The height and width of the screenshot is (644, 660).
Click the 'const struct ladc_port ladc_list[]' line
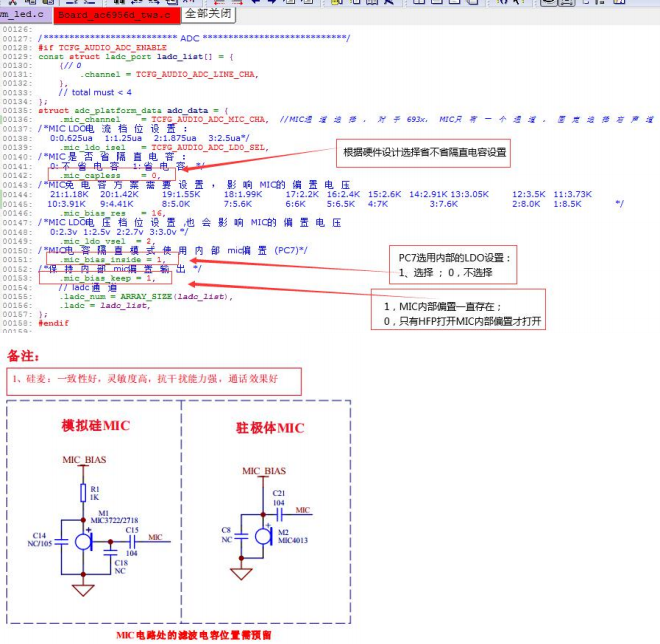136,56
